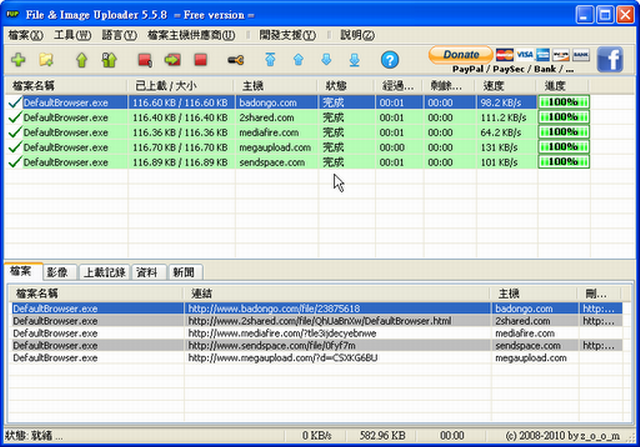
Task: Open the 檔案 menu in the menu bar
Action: [x=24, y=35]
